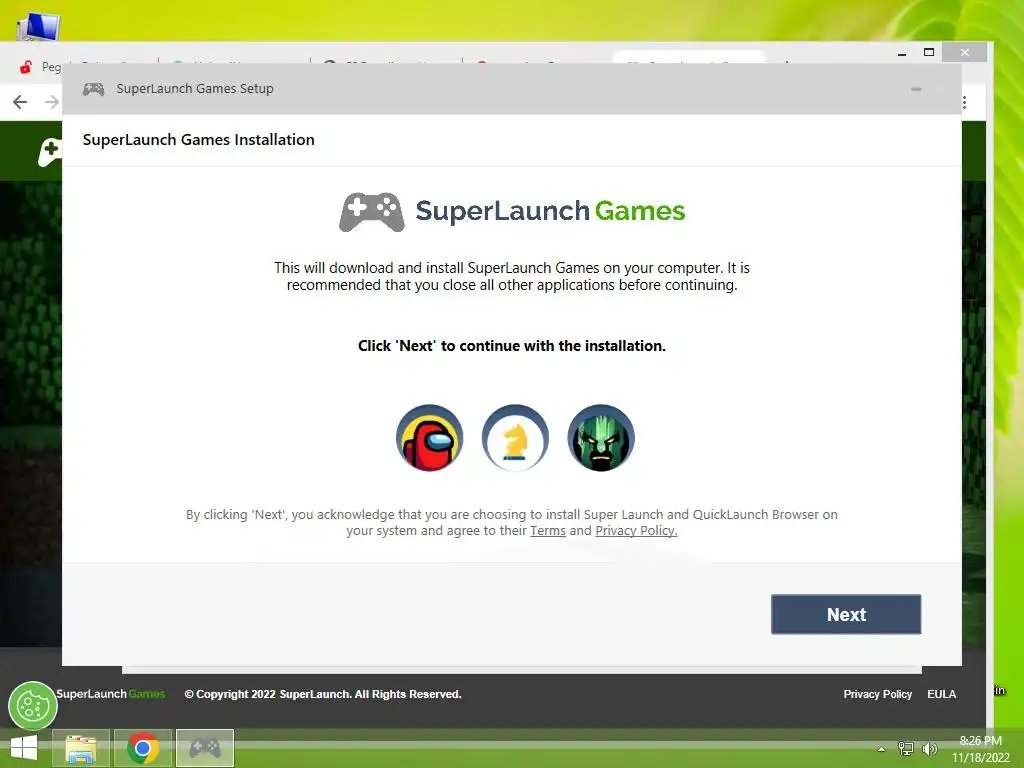Open the Windows Start button
This screenshot has height=768, width=1024.
click(24, 748)
